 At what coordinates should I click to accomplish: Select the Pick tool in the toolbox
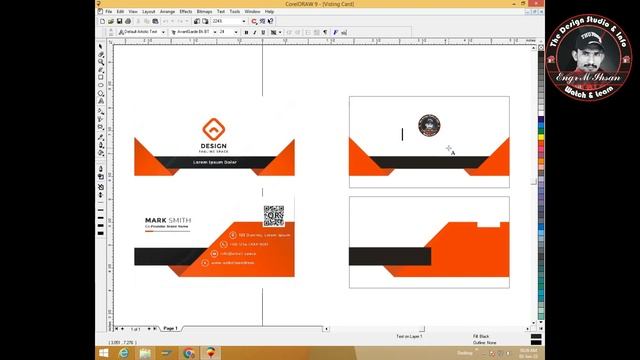pyautogui.click(x=100, y=47)
